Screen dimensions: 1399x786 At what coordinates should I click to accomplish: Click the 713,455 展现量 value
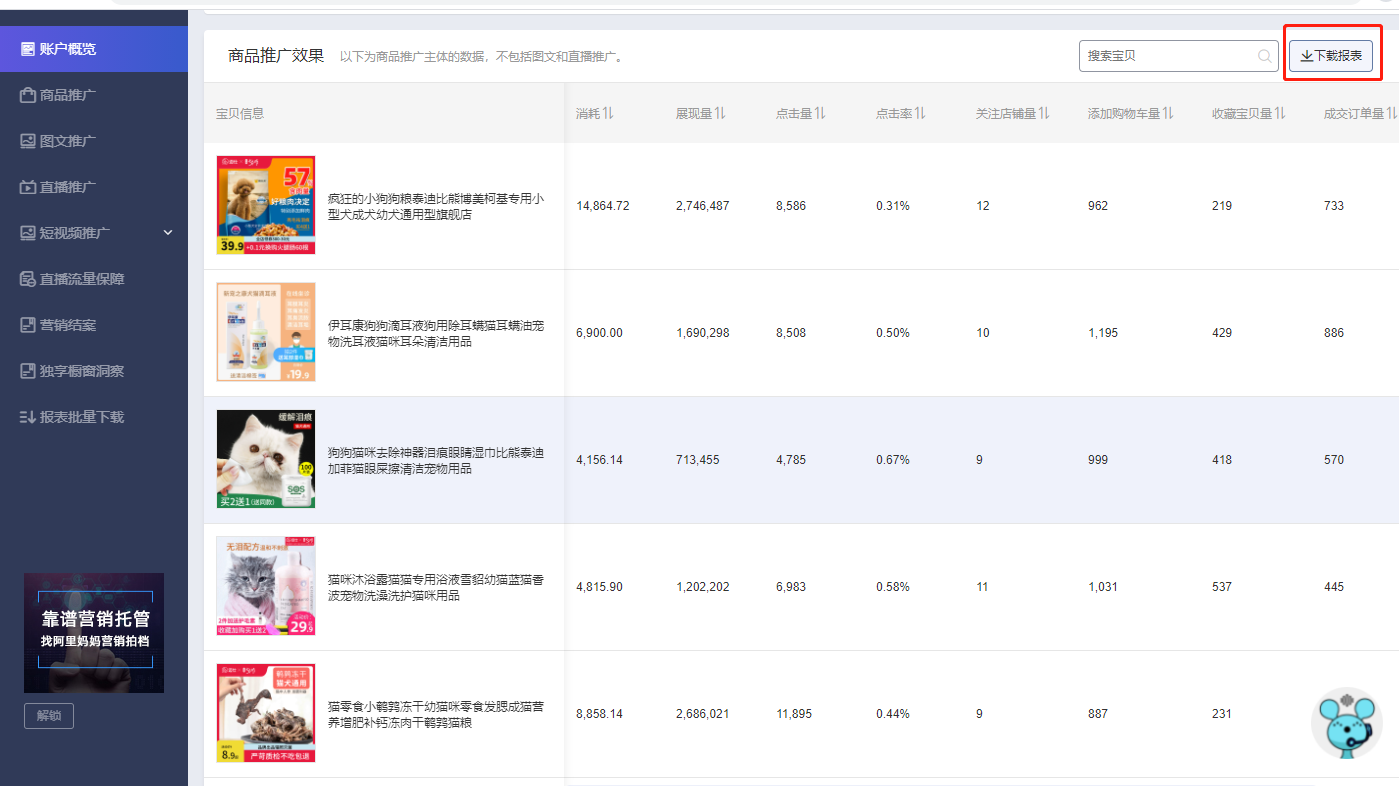click(x=698, y=460)
